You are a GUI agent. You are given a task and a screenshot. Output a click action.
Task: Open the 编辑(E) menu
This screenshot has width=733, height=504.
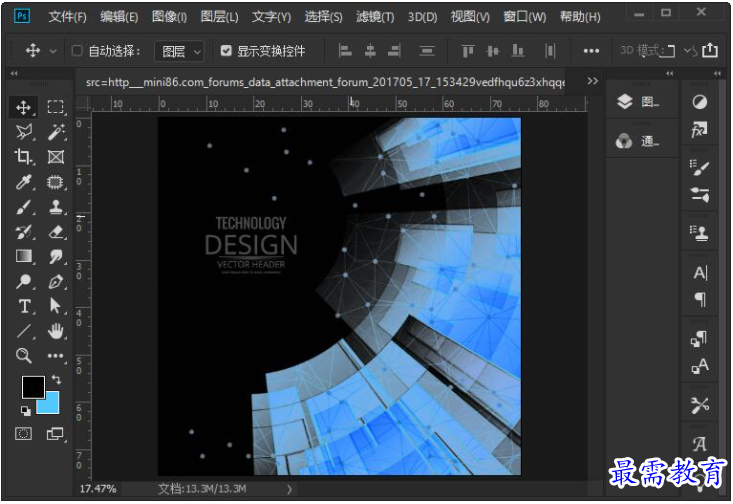(119, 17)
